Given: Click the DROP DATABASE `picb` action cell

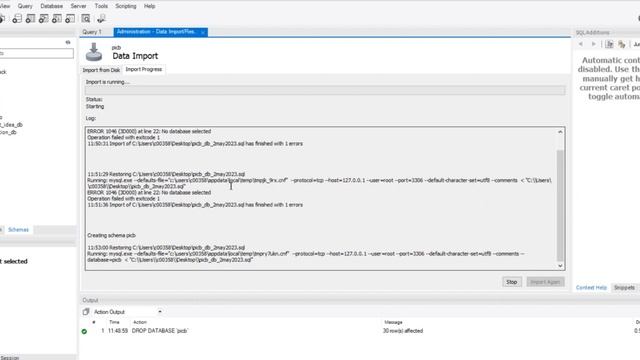Looking at the screenshot, I should click(x=160, y=331).
